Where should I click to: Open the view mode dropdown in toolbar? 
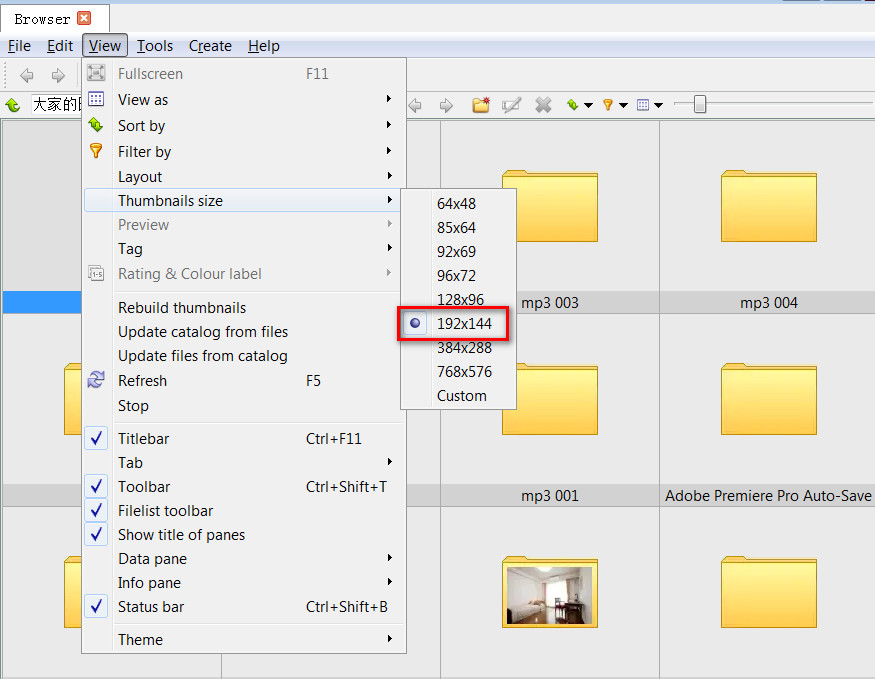click(x=649, y=105)
